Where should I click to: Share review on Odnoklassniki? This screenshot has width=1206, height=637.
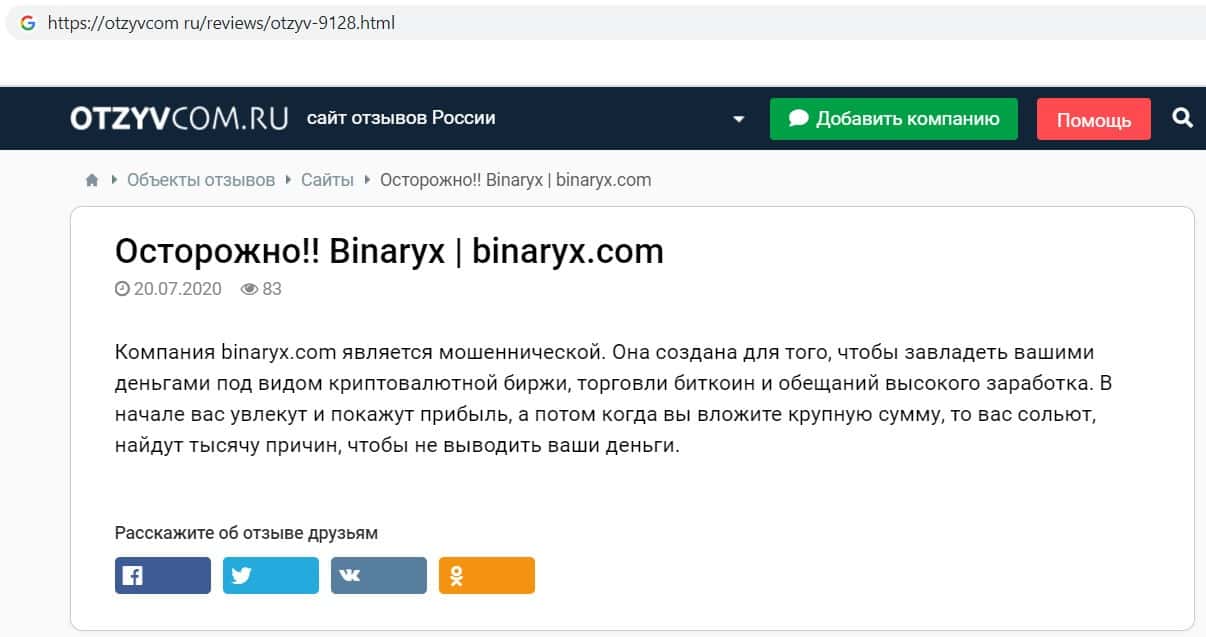[486, 576]
